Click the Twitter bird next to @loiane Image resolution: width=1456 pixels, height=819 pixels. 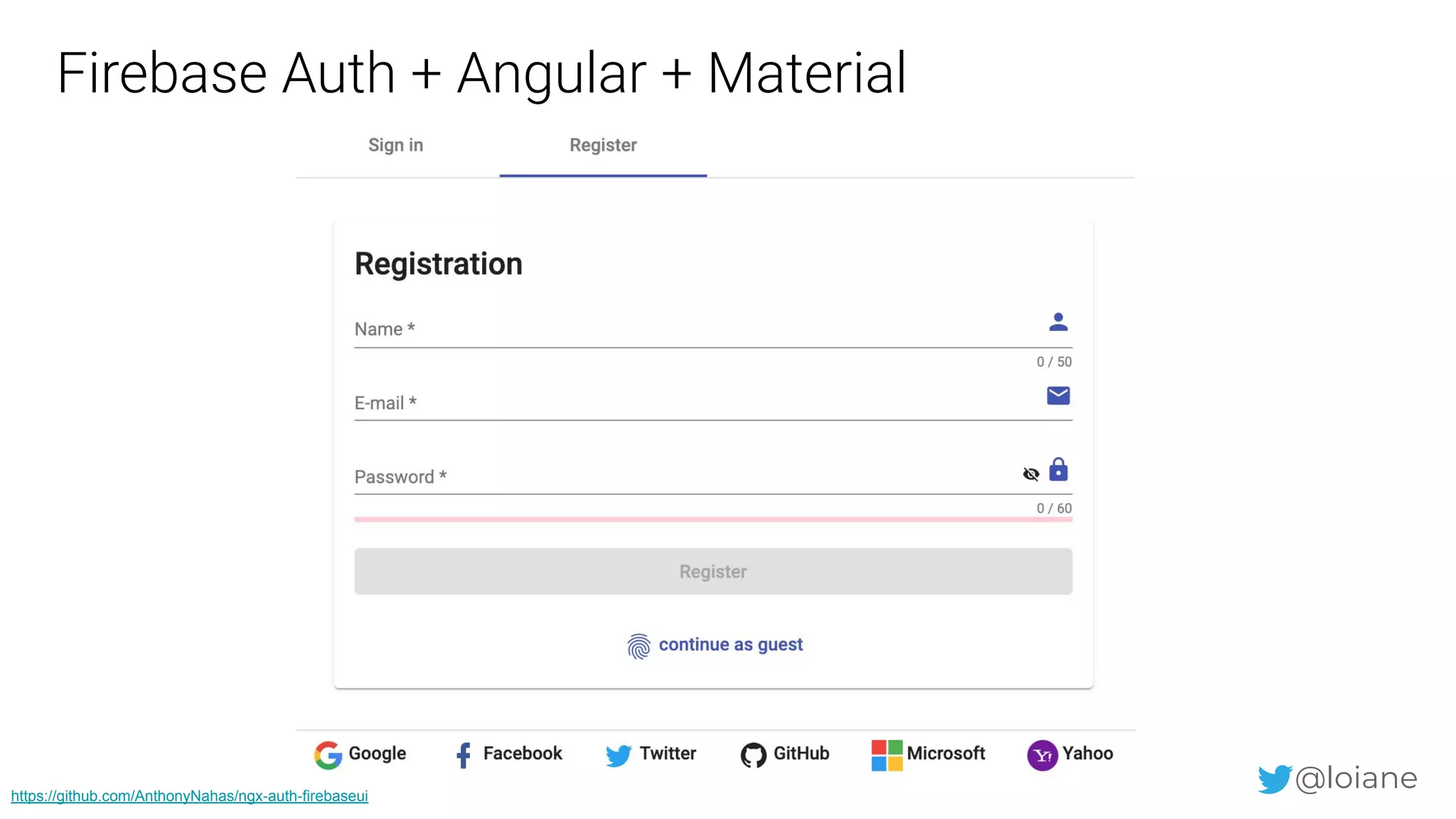click(x=1274, y=779)
